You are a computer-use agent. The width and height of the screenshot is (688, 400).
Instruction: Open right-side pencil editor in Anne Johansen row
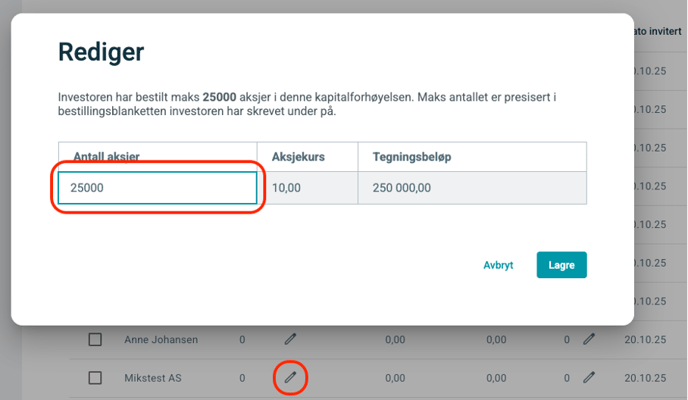(589, 340)
